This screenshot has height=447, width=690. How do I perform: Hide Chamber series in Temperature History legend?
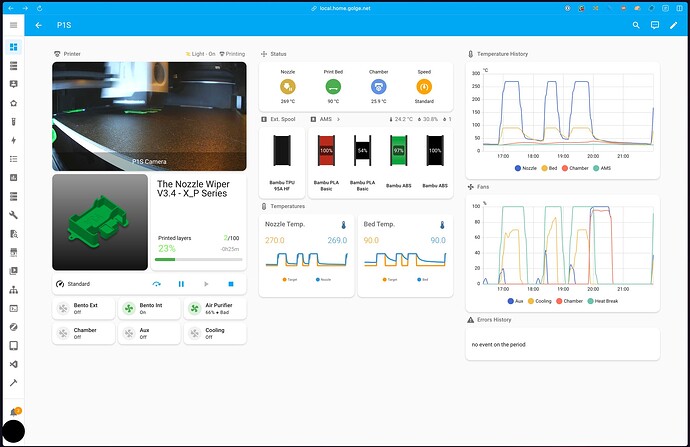(x=575, y=168)
